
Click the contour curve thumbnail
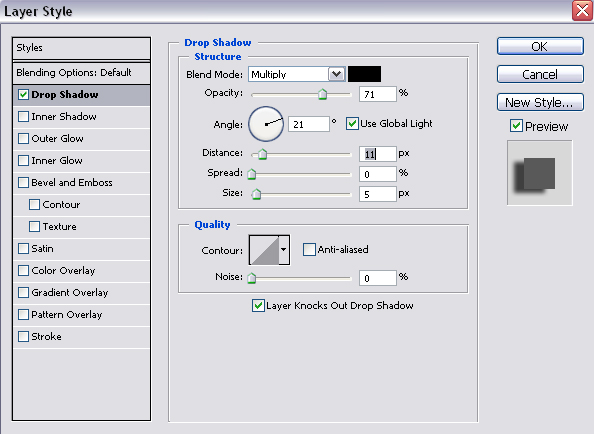[264, 250]
